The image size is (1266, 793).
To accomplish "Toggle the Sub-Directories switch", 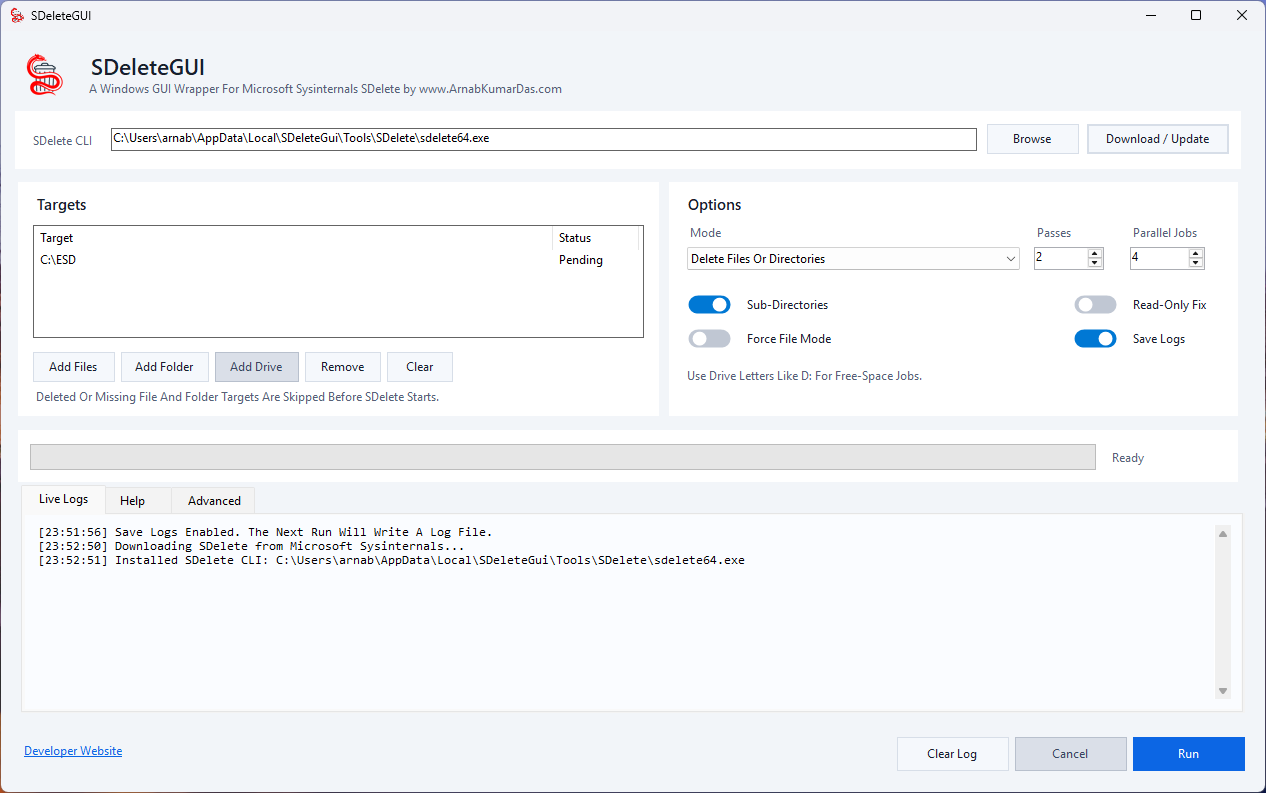I will tap(709, 305).
